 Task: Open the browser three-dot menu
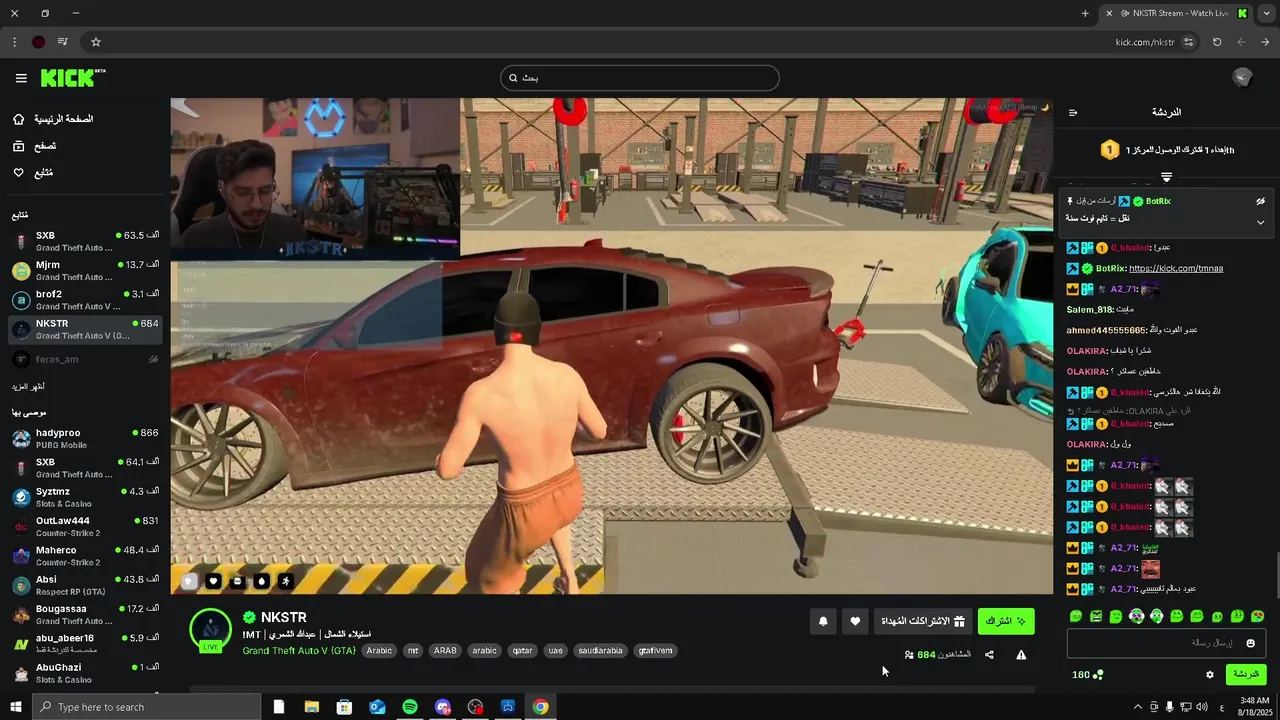pyautogui.click(x=14, y=42)
